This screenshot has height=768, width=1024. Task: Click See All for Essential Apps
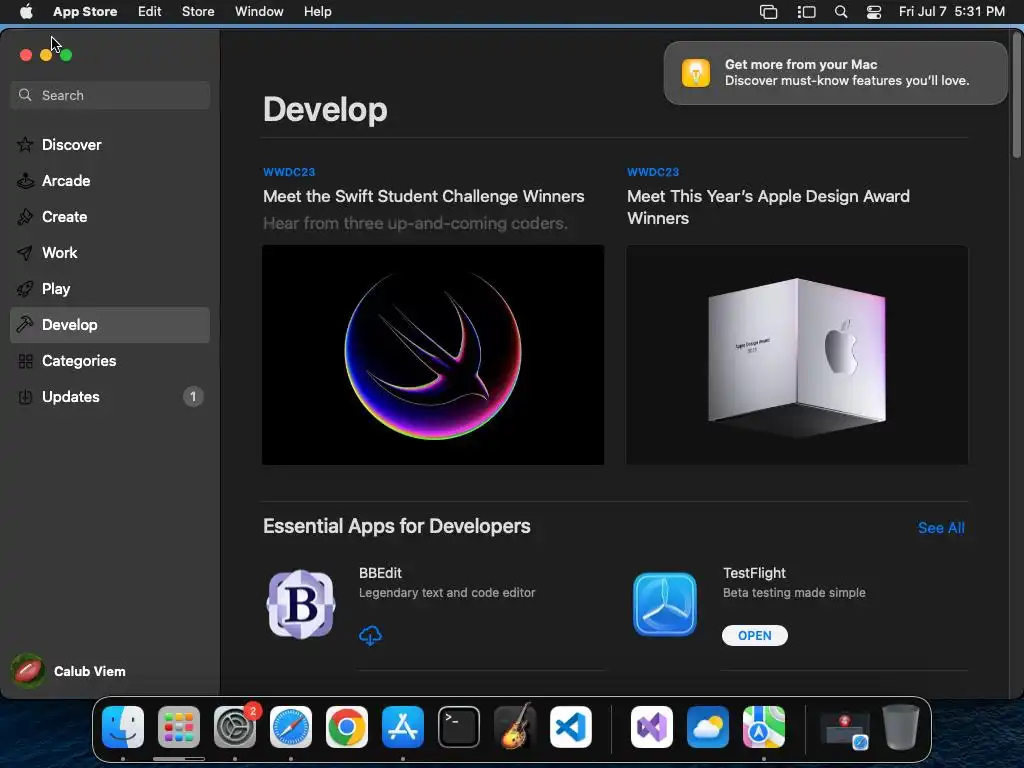tap(941, 528)
